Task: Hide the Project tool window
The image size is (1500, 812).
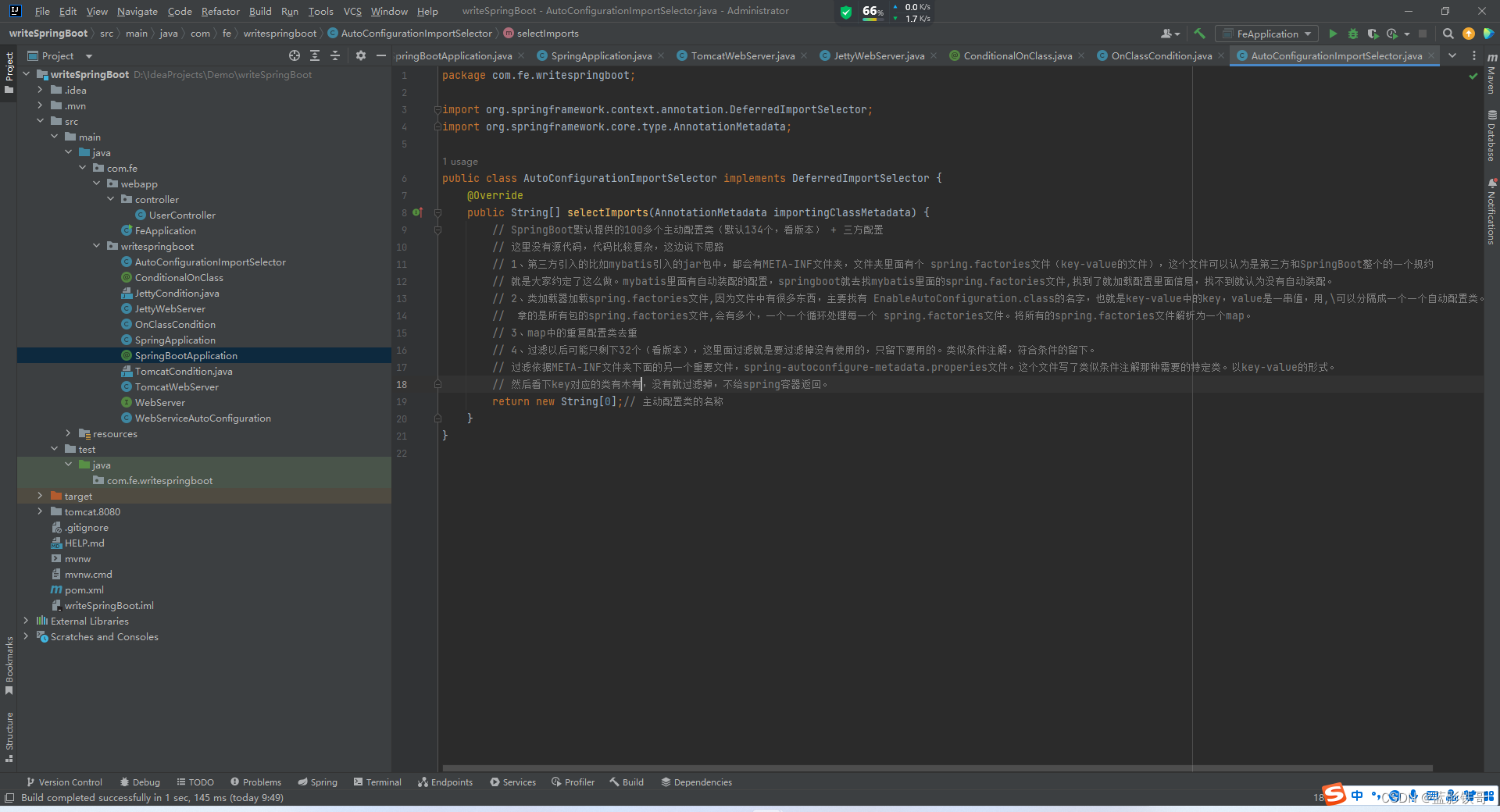Action: (381, 55)
